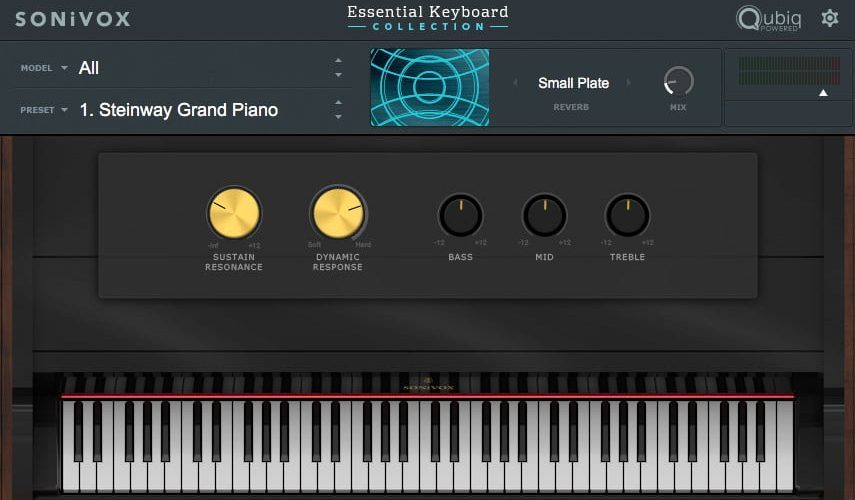Click the SONiVOX logo
The image size is (855, 500).
pos(73,19)
